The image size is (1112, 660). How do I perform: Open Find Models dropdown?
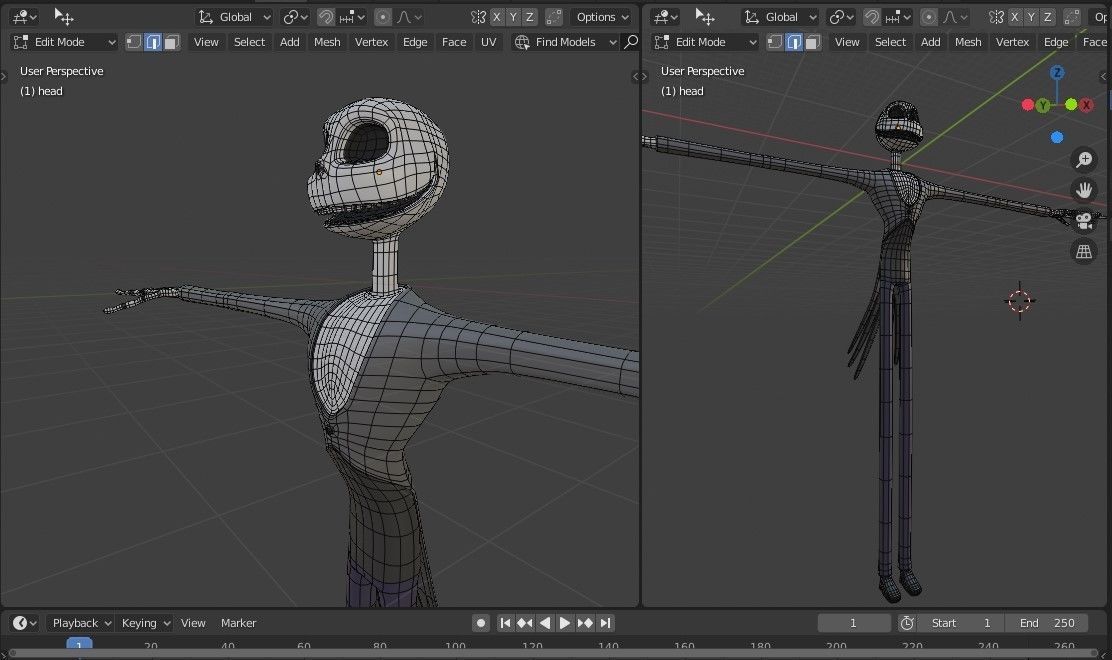click(x=565, y=42)
